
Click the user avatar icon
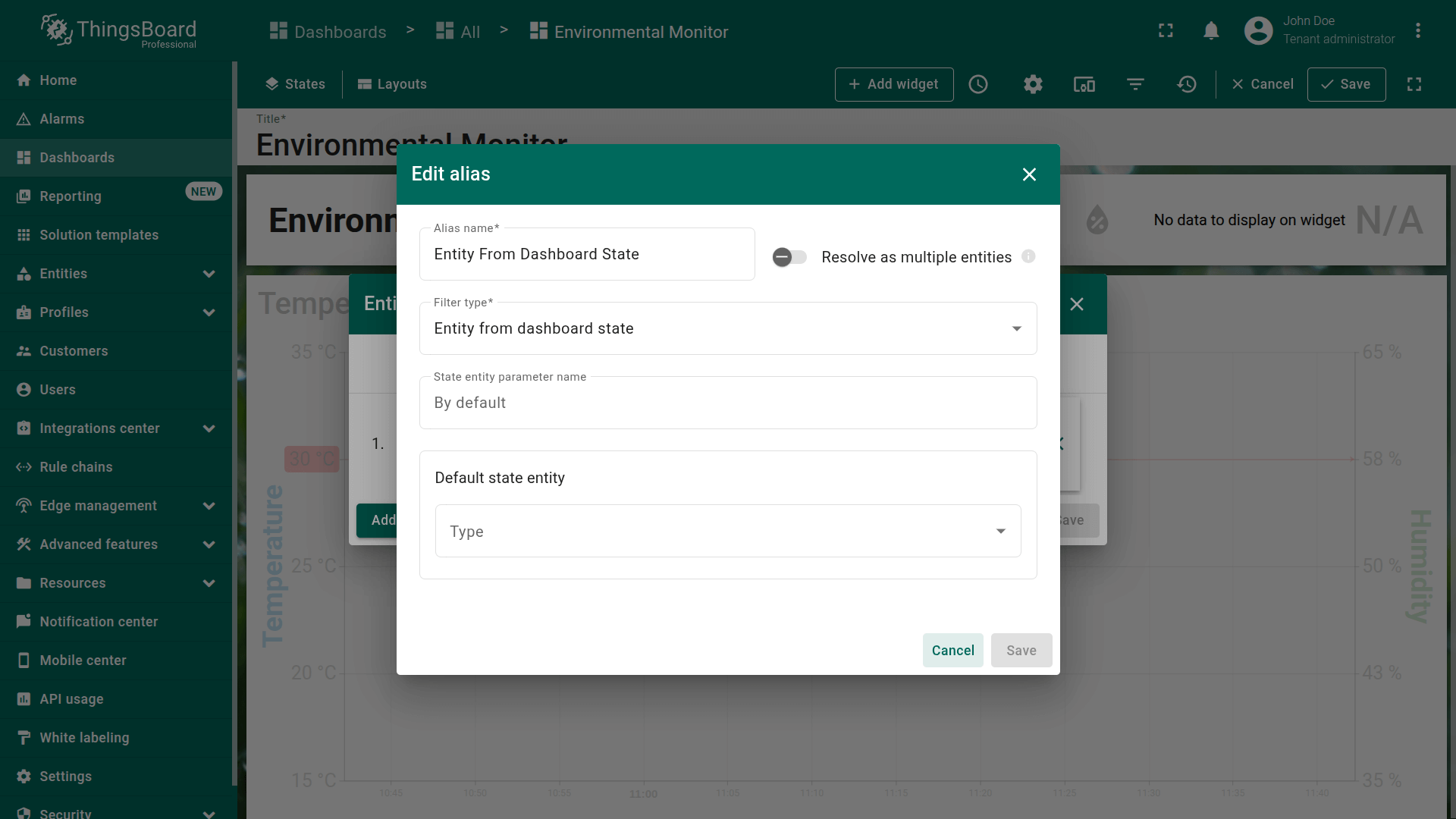(x=1258, y=31)
